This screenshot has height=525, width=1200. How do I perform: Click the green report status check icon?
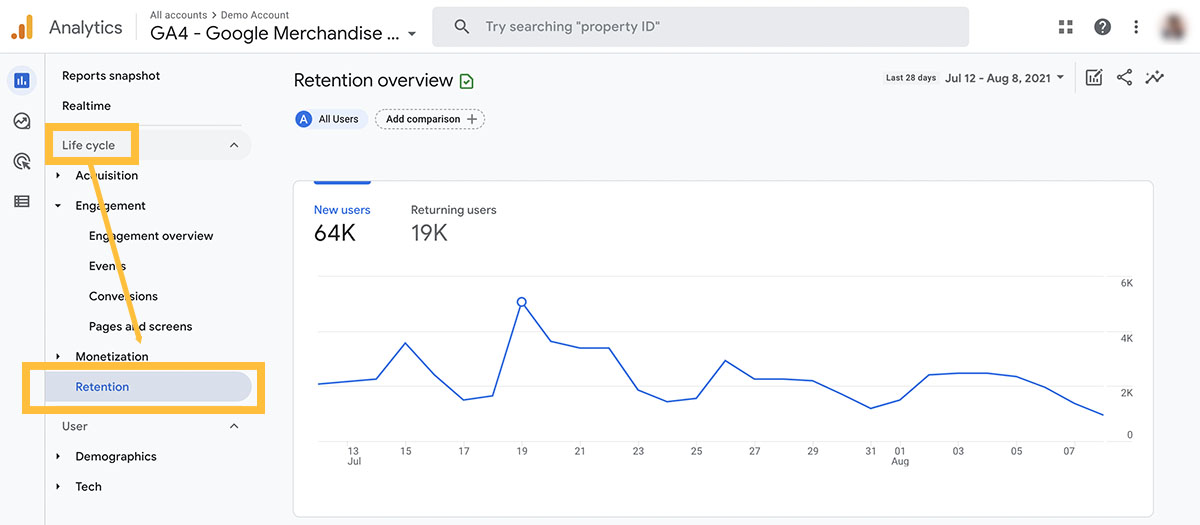point(467,81)
